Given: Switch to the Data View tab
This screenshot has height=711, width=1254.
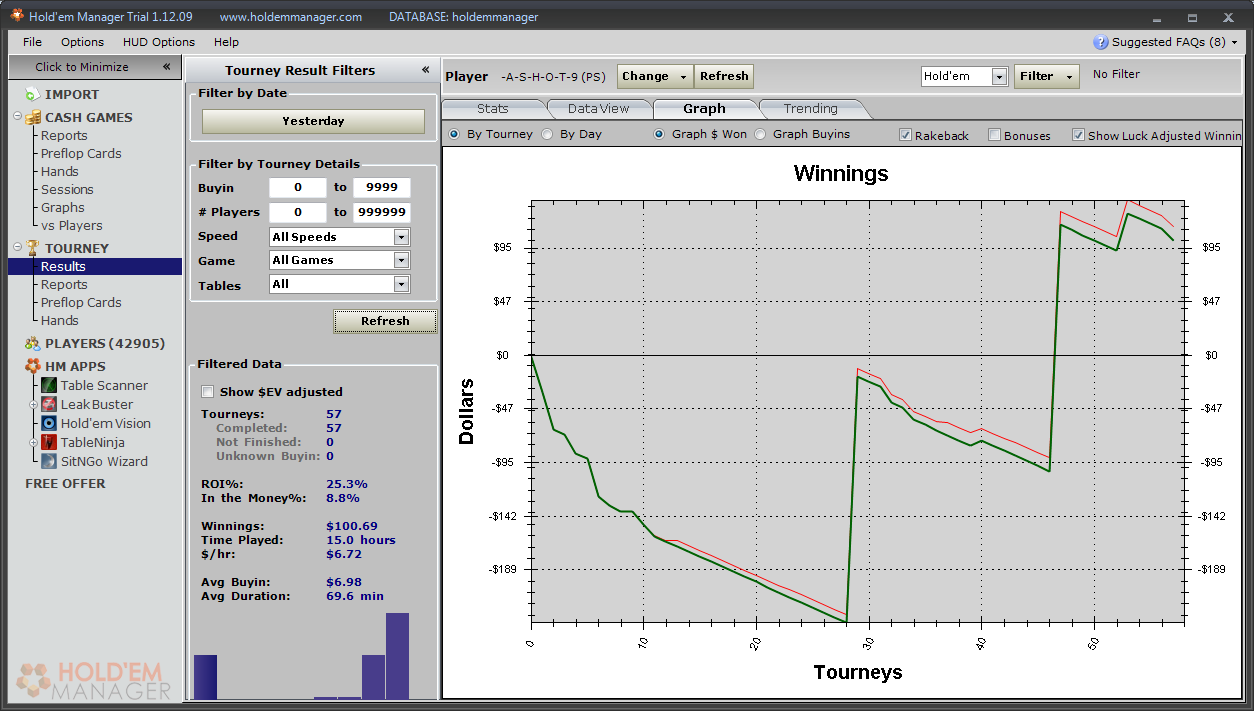Looking at the screenshot, I should 598,109.
